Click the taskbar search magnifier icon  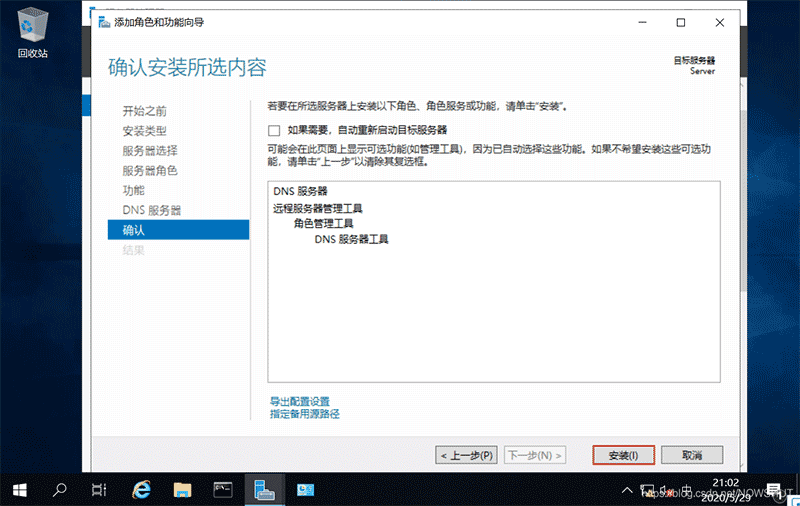click(x=59, y=489)
